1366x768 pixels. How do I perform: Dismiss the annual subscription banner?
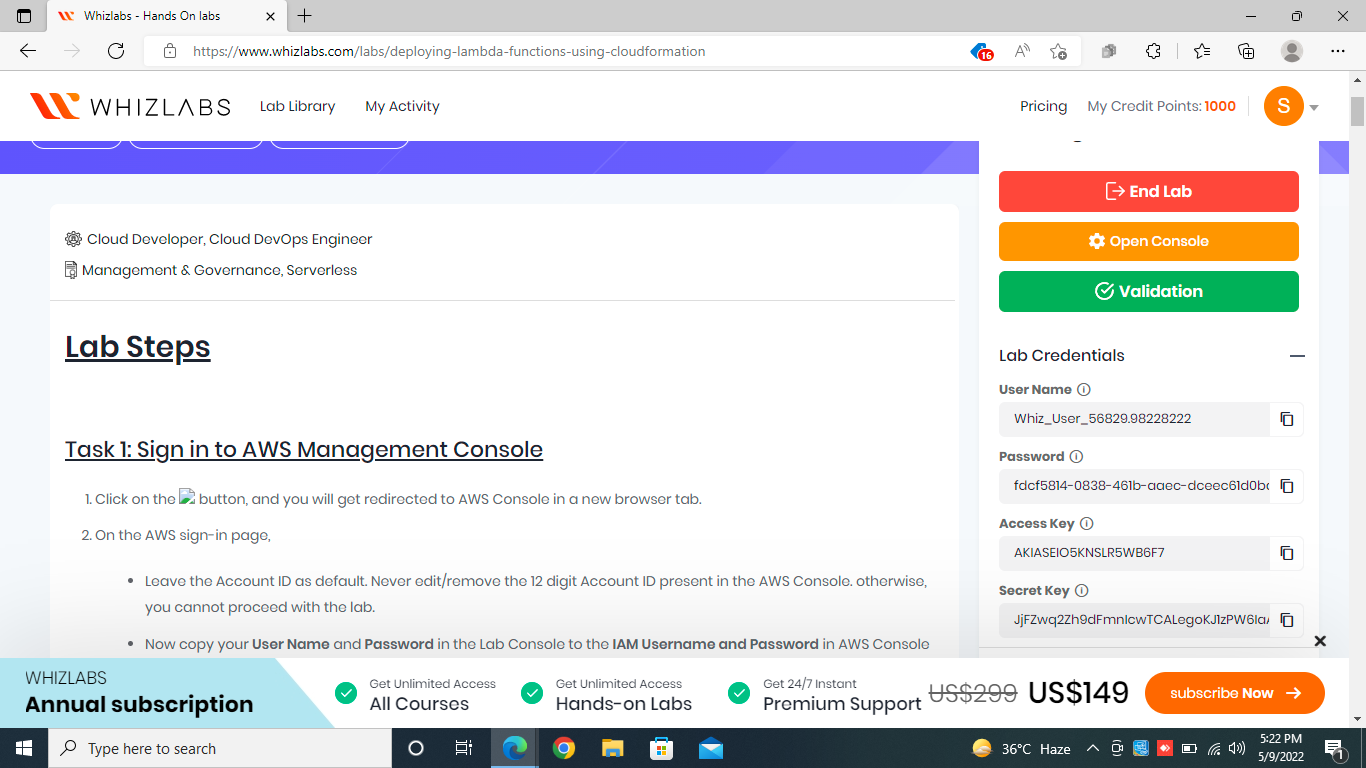click(x=1320, y=641)
